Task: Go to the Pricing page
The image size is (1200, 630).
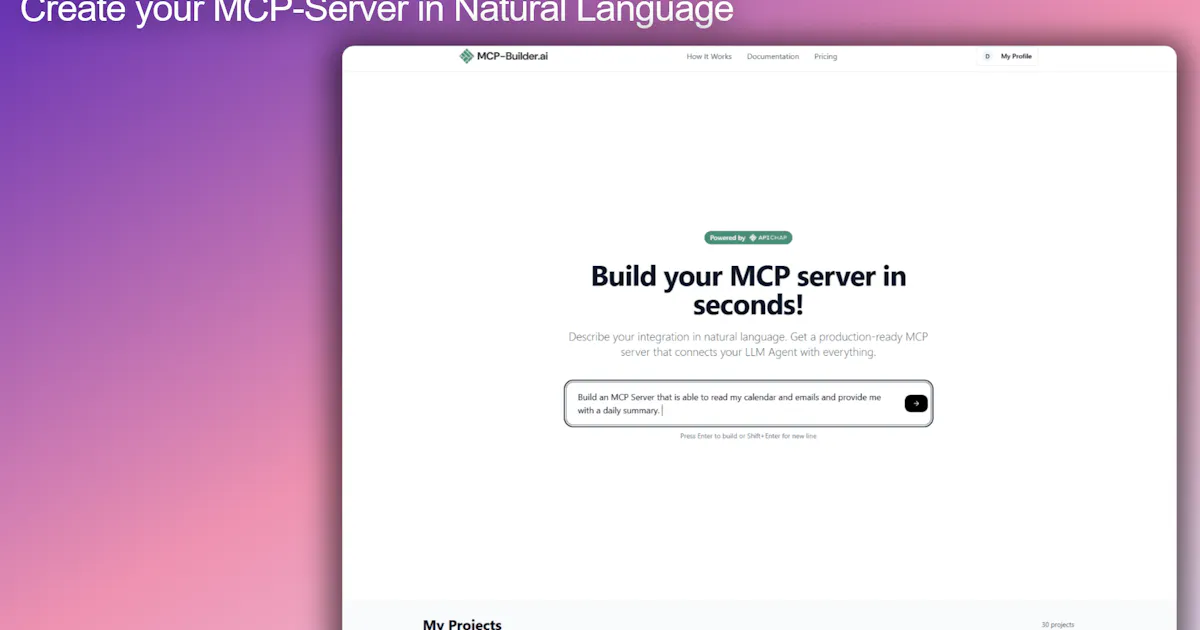Action: [x=826, y=57]
